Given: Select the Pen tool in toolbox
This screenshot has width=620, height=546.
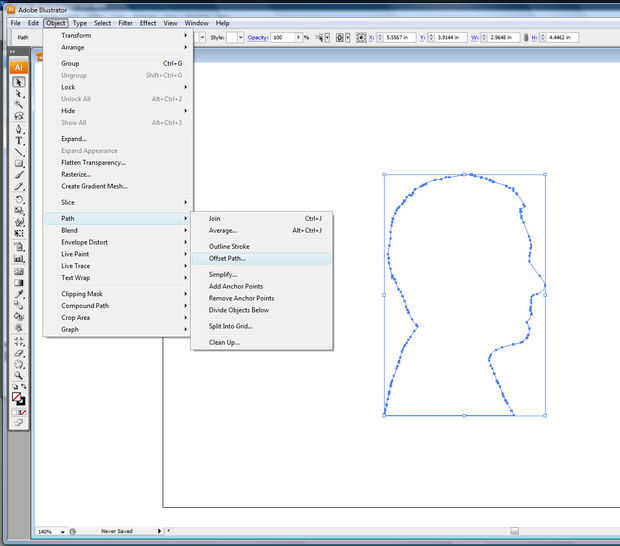Looking at the screenshot, I should 18,129.
